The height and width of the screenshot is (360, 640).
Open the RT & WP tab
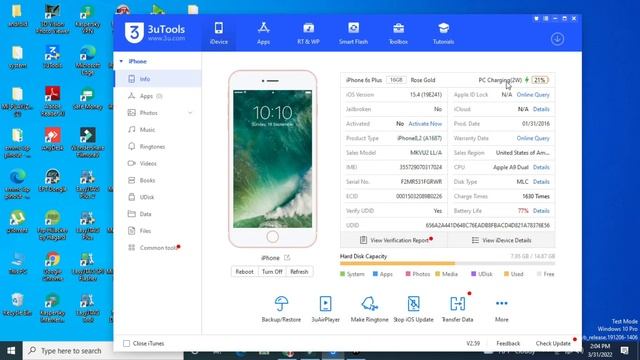[x=308, y=33]
